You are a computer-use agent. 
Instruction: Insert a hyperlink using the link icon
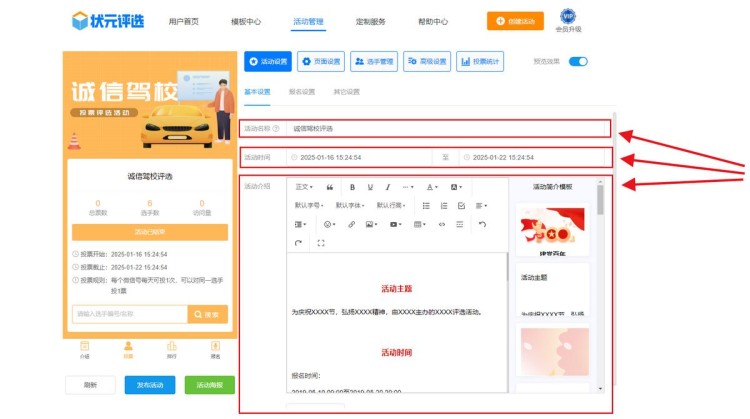(x=351, y=224)
